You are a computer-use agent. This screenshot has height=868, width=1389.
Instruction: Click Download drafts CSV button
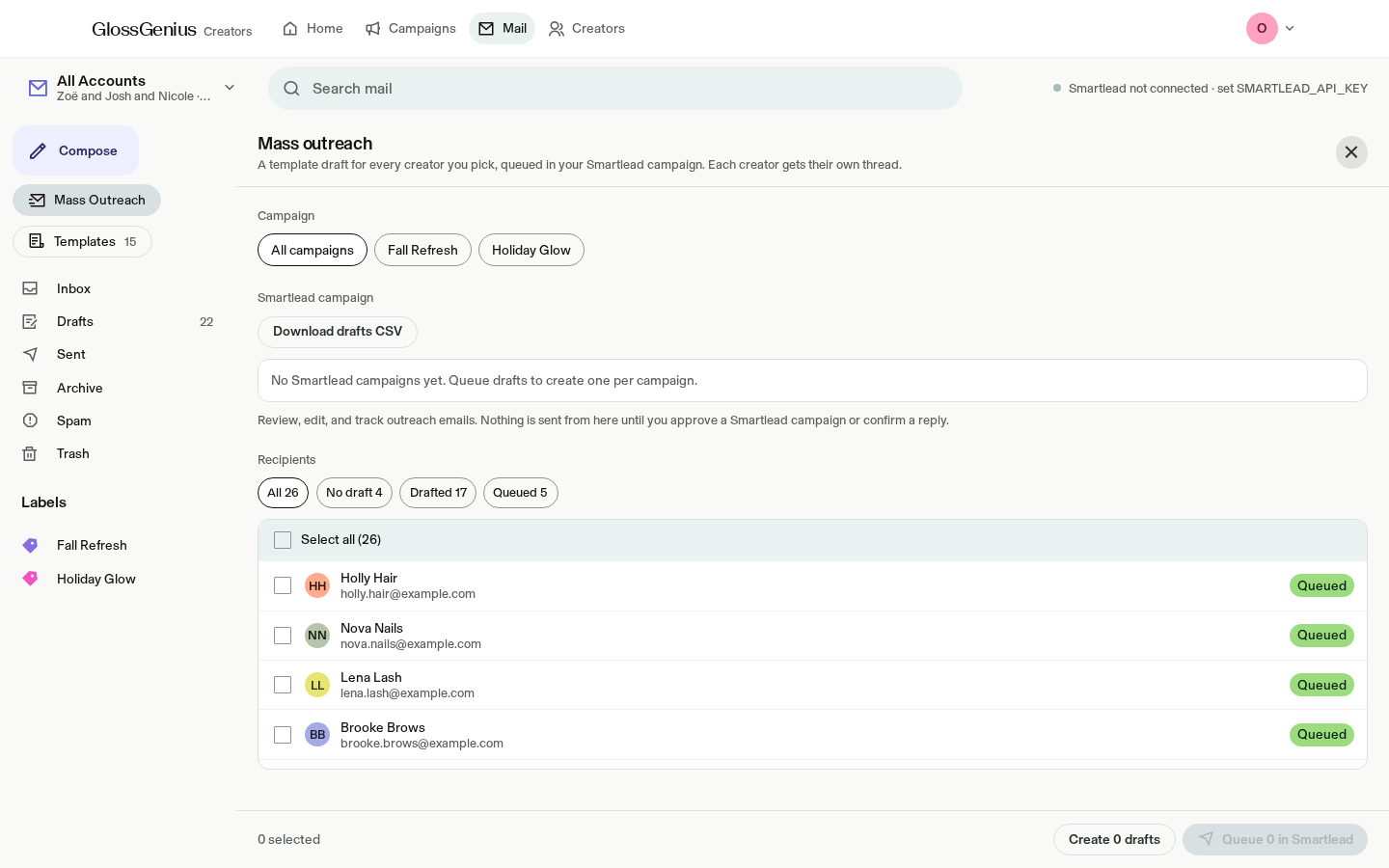pos(338,332)
